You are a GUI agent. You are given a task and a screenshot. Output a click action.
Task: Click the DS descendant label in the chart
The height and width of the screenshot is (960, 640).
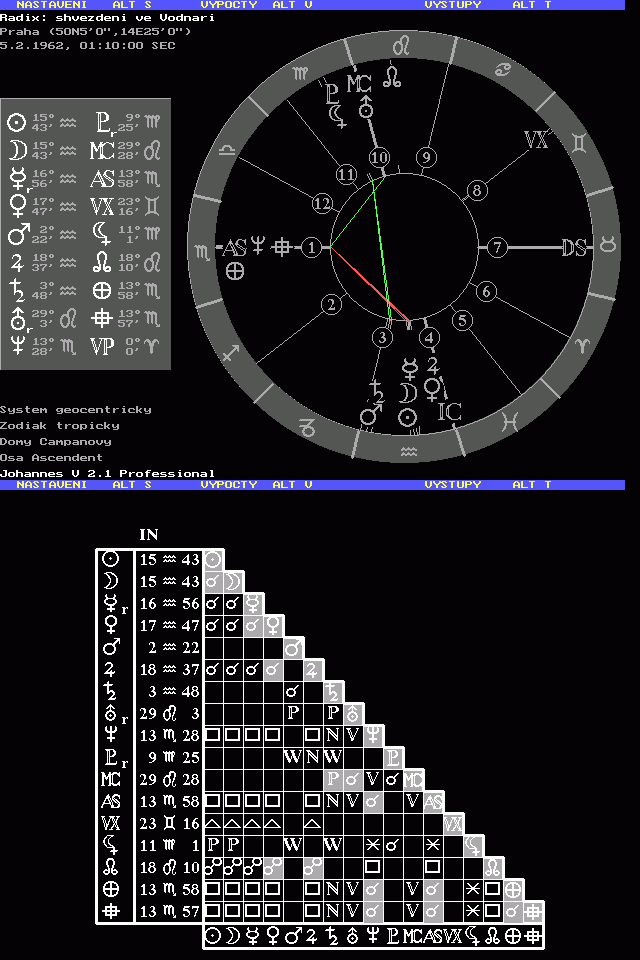click(574, 247)
